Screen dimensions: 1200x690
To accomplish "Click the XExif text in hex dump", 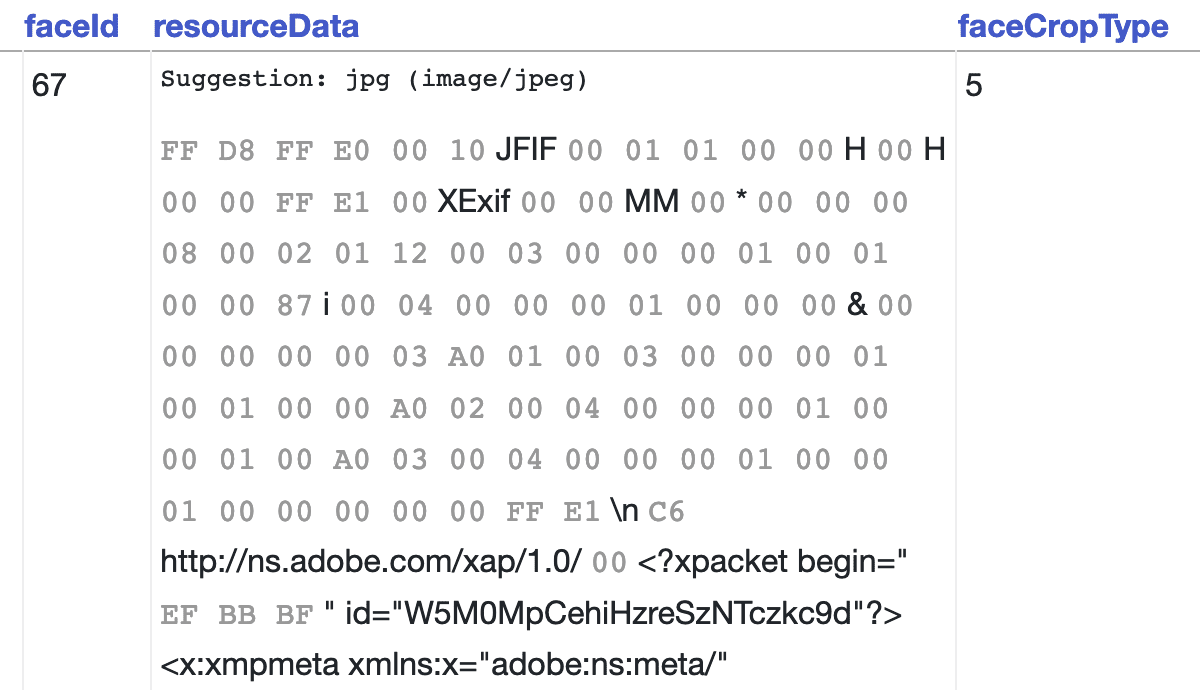I will pos(474,203).
